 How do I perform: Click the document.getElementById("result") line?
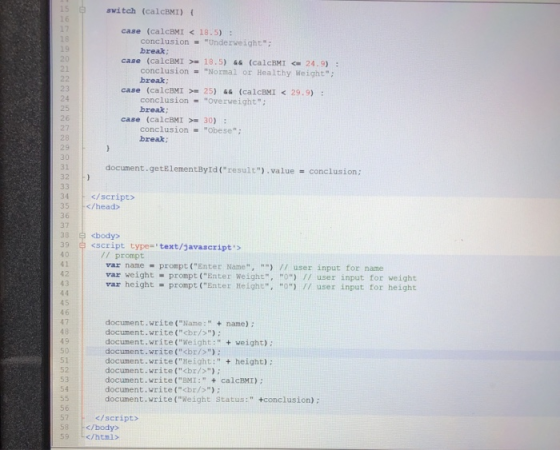(x=233, y=170)
